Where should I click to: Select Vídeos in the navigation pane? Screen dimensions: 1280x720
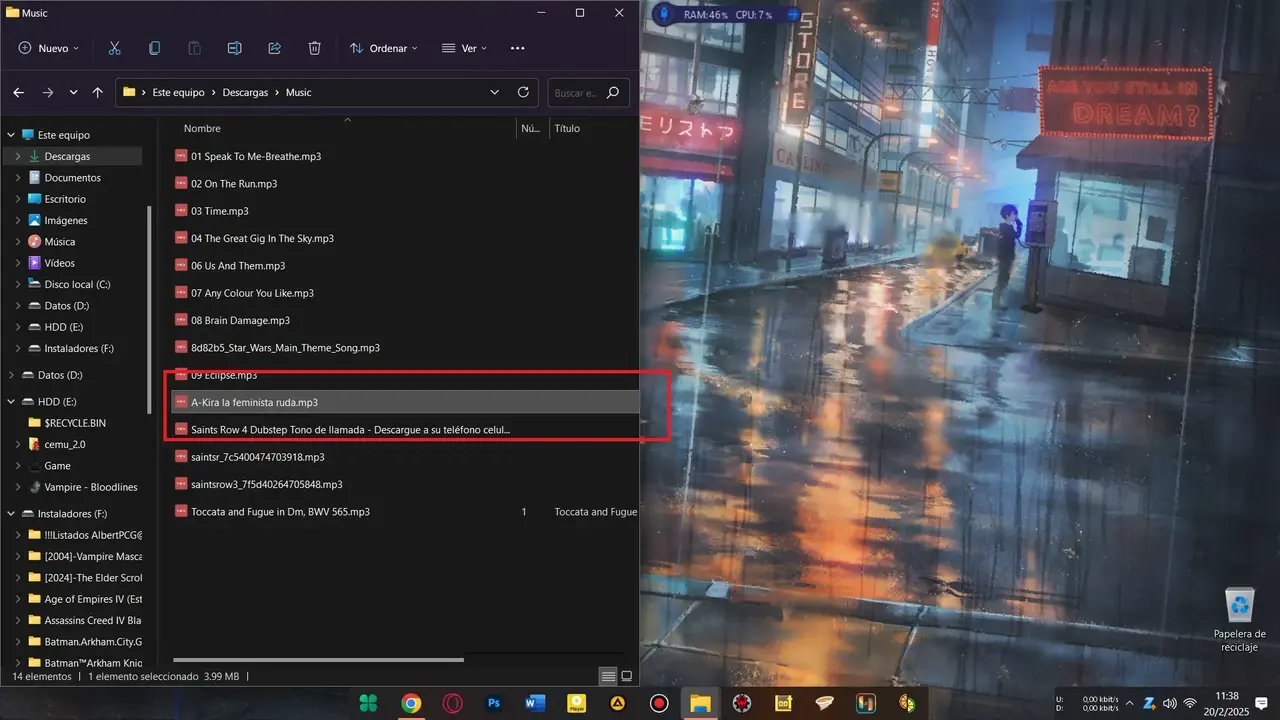[60, 263]
